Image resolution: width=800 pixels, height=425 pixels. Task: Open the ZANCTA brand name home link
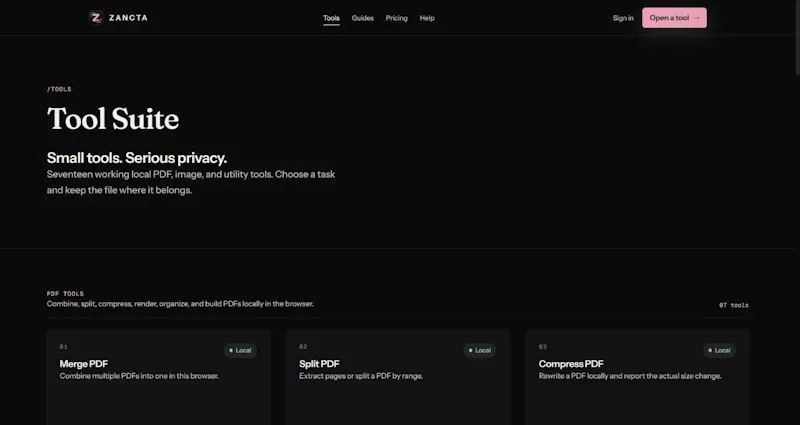128,18
